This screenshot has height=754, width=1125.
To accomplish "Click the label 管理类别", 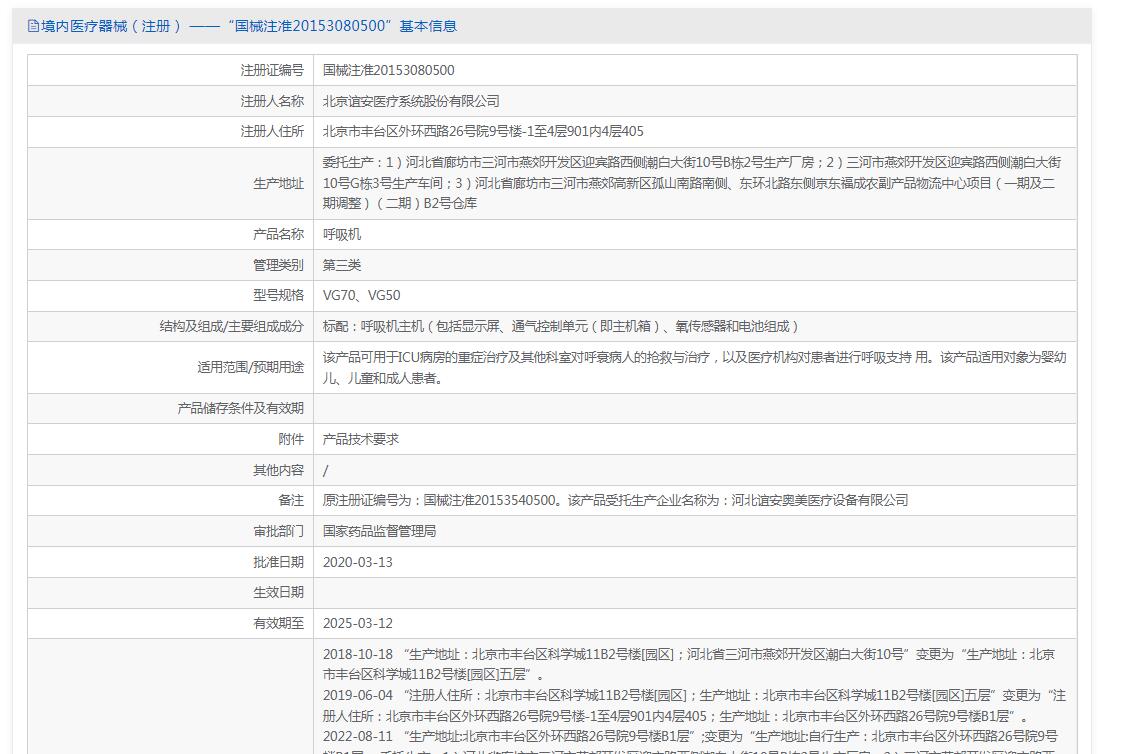I will tap(278, 265).
